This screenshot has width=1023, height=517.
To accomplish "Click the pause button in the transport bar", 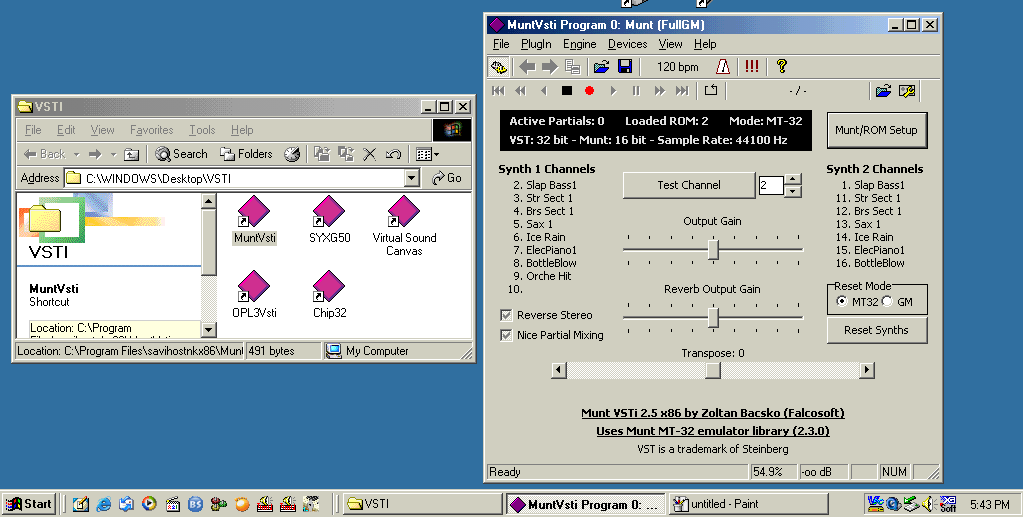I will (x=636, y=91).
